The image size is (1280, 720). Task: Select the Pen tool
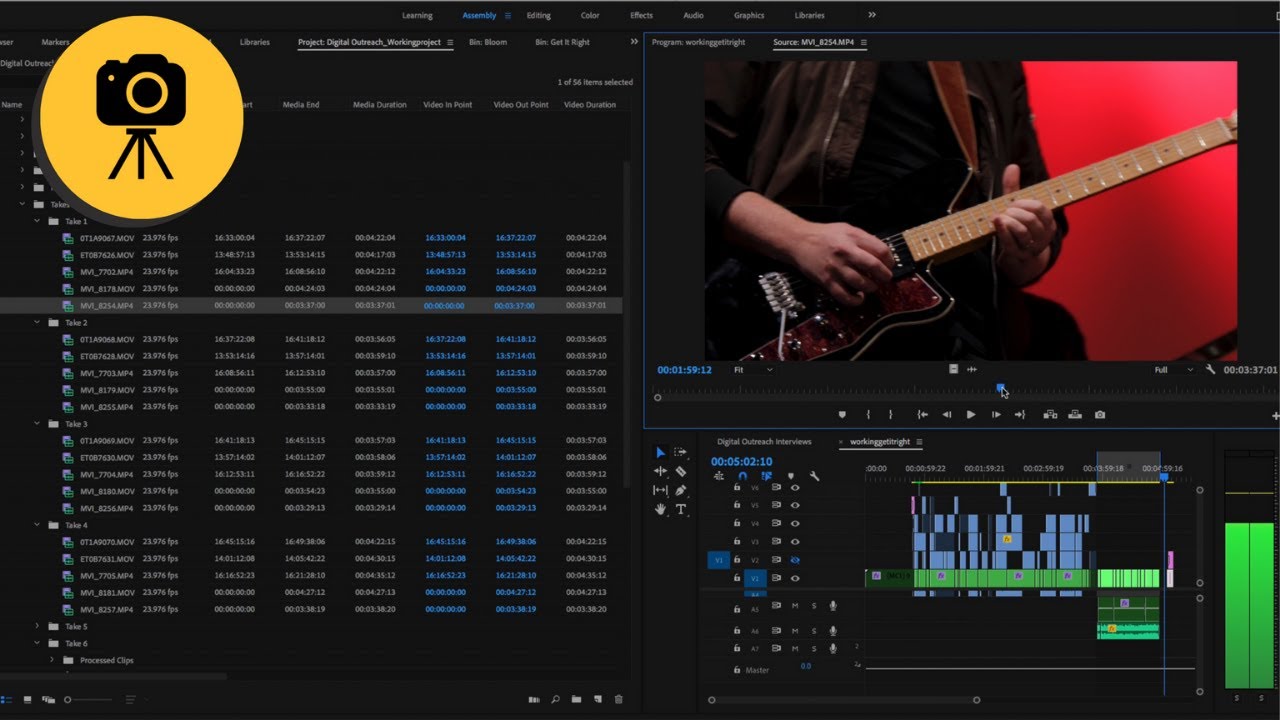click(681, 491)
